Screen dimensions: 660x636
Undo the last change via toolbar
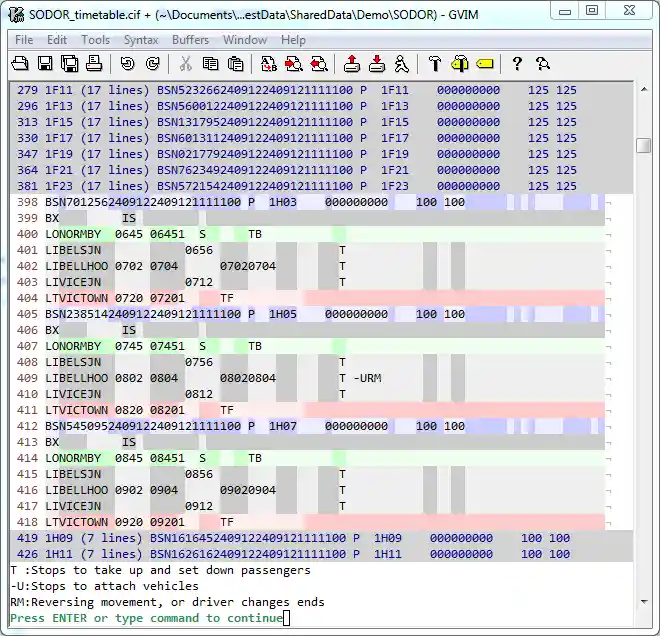pos(127,64)
